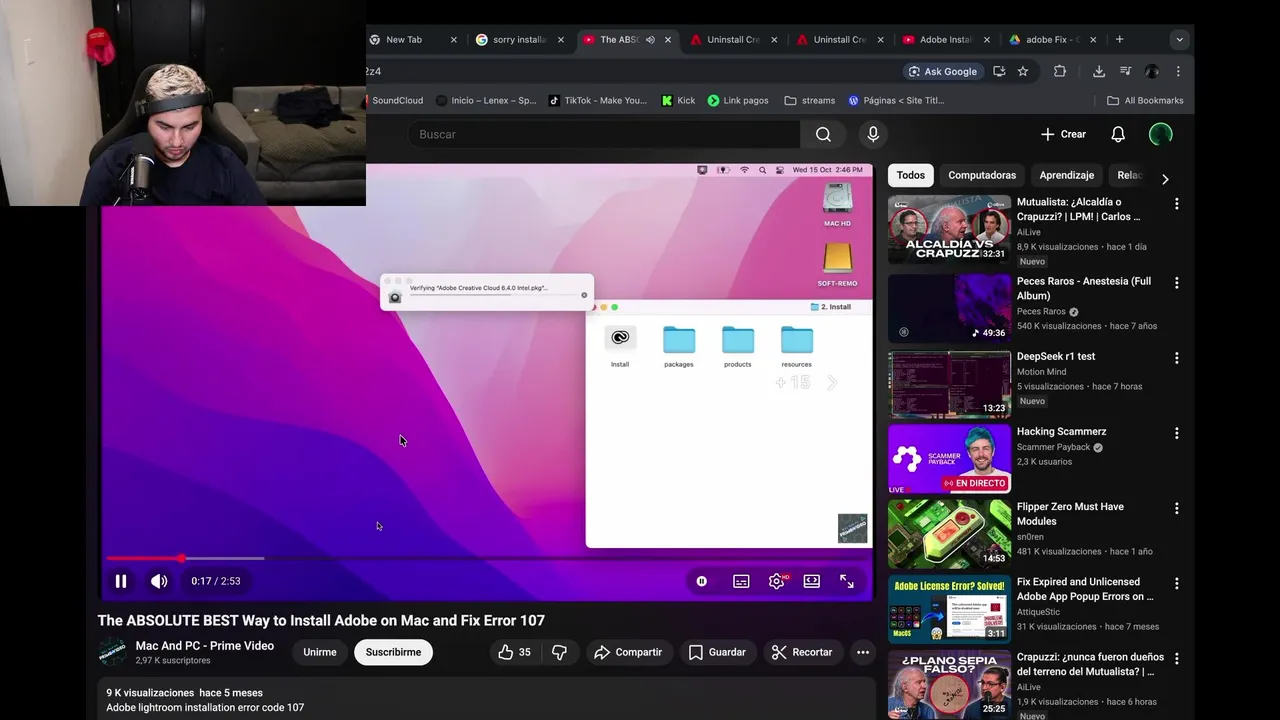Open Link pagos bookmark
This screenshot has height=720, width=1280.
pos(738,100)
